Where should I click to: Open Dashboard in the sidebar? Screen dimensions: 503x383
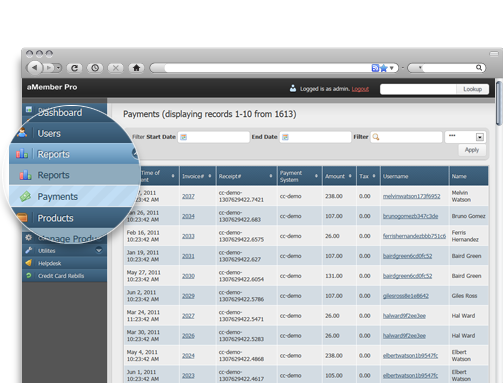pyautogui.click(x=60, y=113)
